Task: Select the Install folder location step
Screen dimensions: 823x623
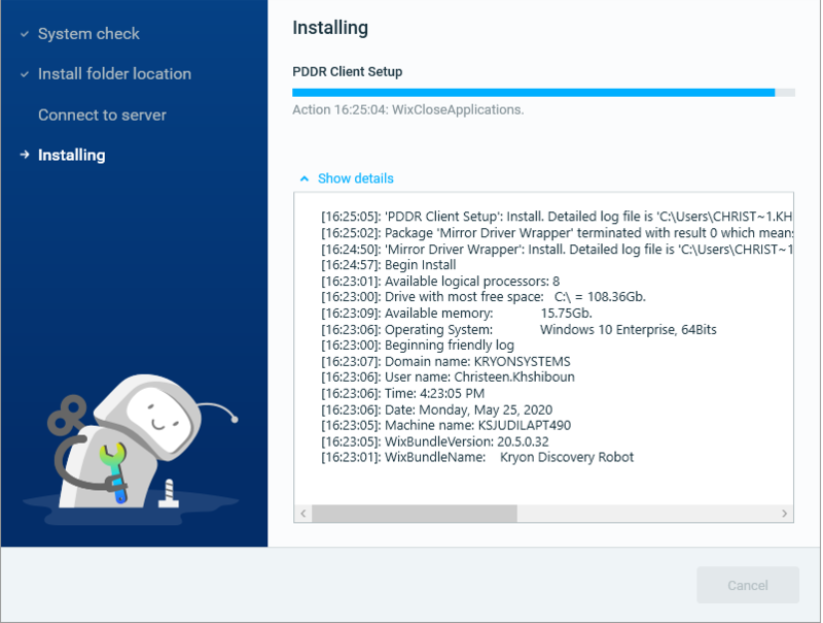Action: point(114,74)
